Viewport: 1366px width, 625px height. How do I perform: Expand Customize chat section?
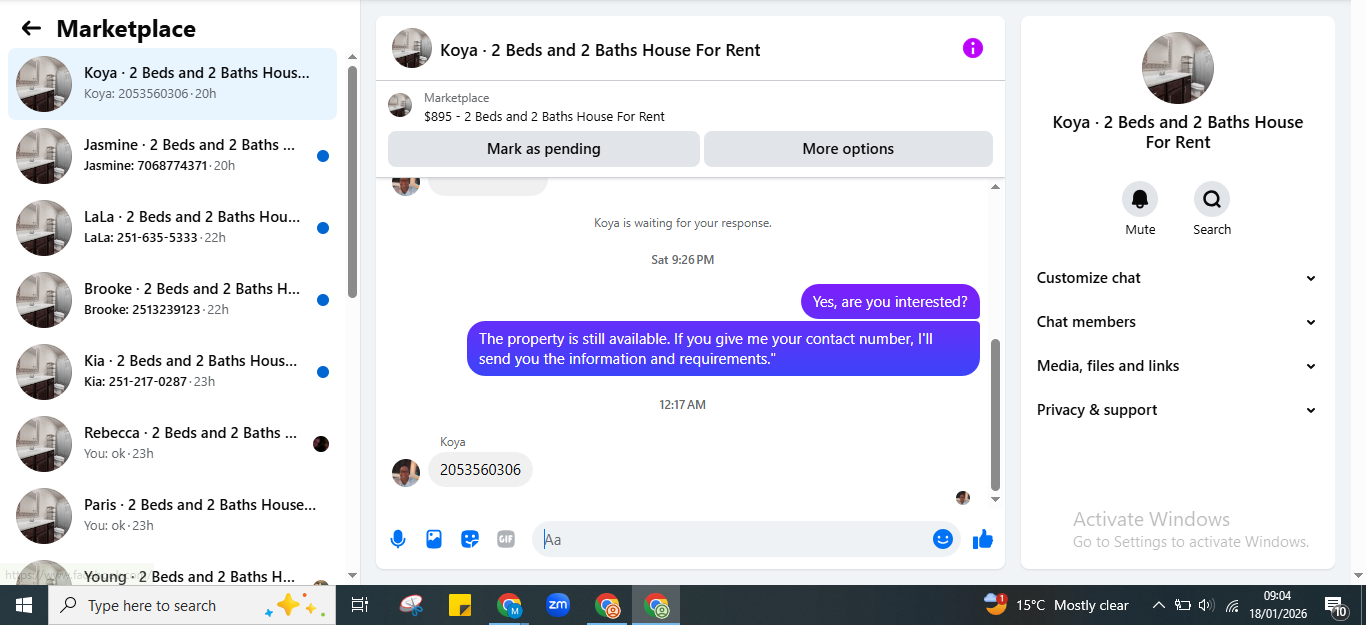1177,278
